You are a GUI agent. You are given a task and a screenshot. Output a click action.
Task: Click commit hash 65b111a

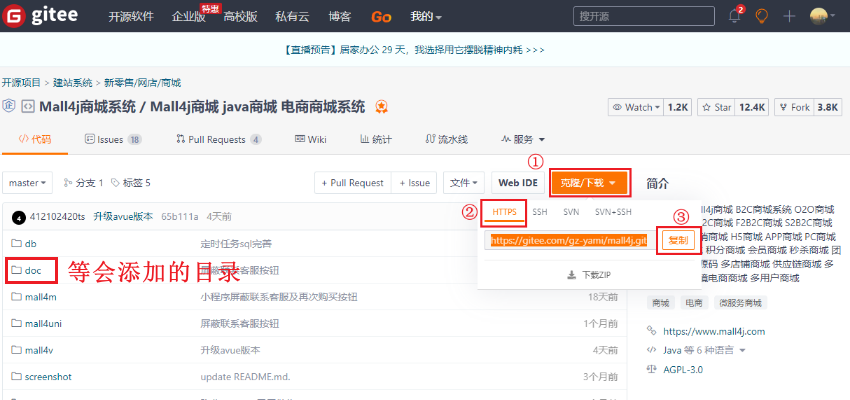[179, 217]
